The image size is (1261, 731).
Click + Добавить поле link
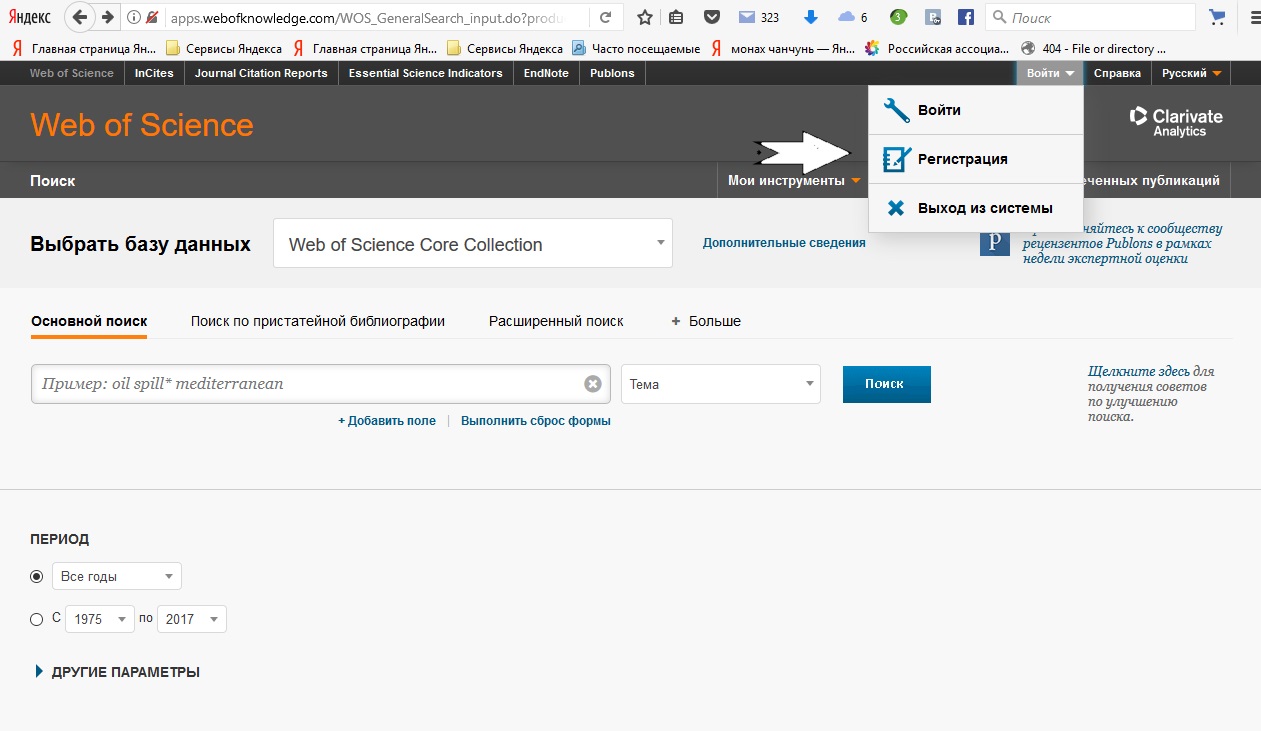387,421
